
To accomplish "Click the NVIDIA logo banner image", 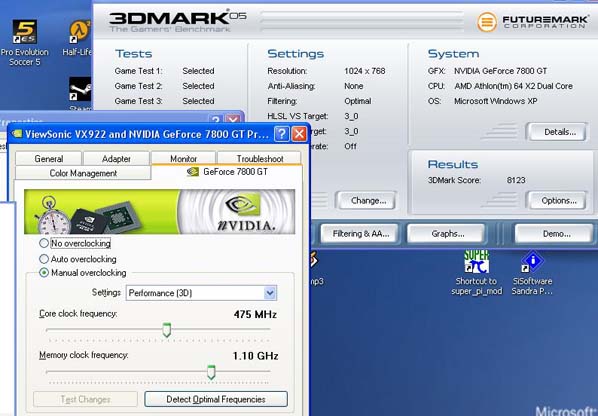I will coord(159,212).
